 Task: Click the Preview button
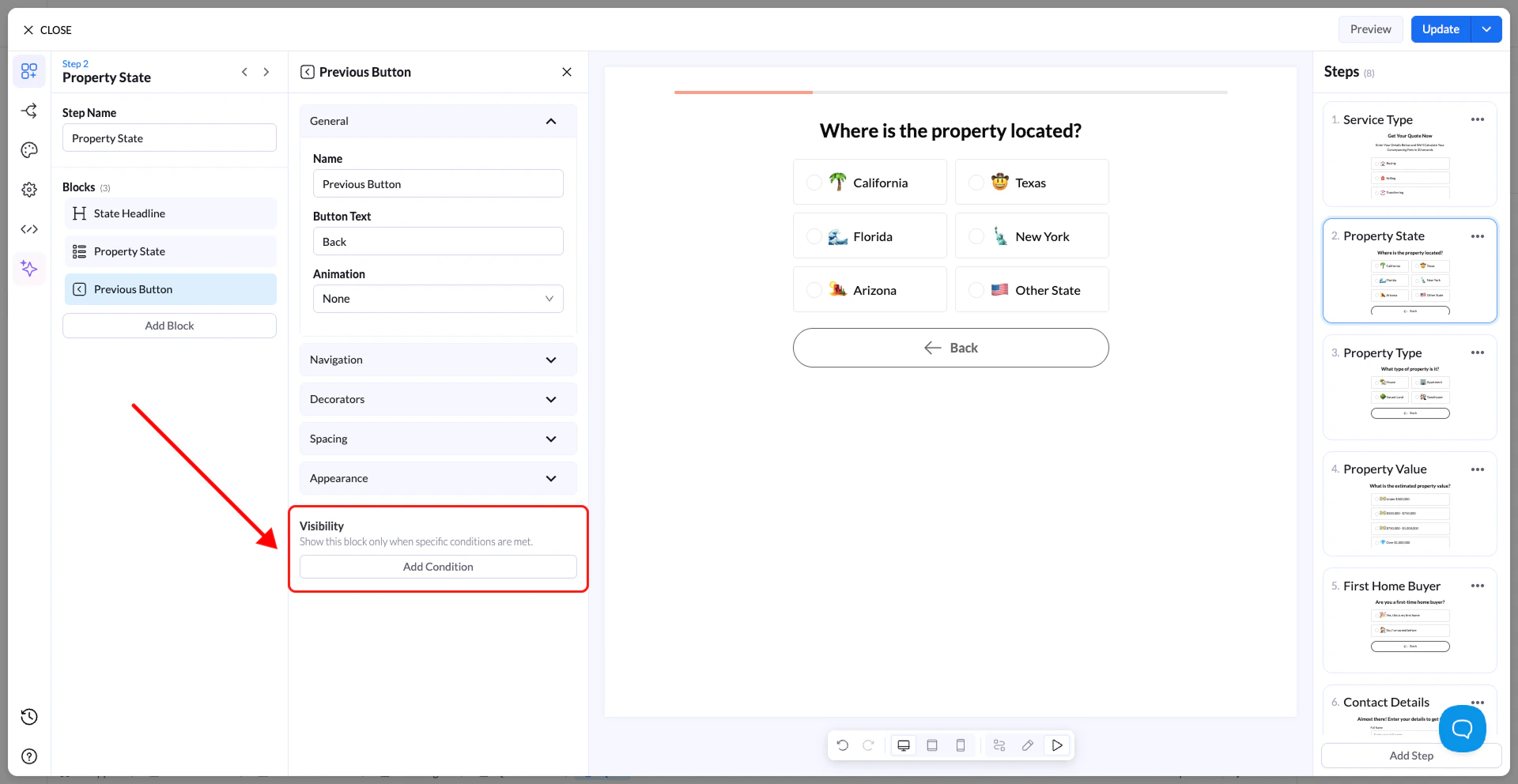pyautogui.click(x=1370, y=29)
